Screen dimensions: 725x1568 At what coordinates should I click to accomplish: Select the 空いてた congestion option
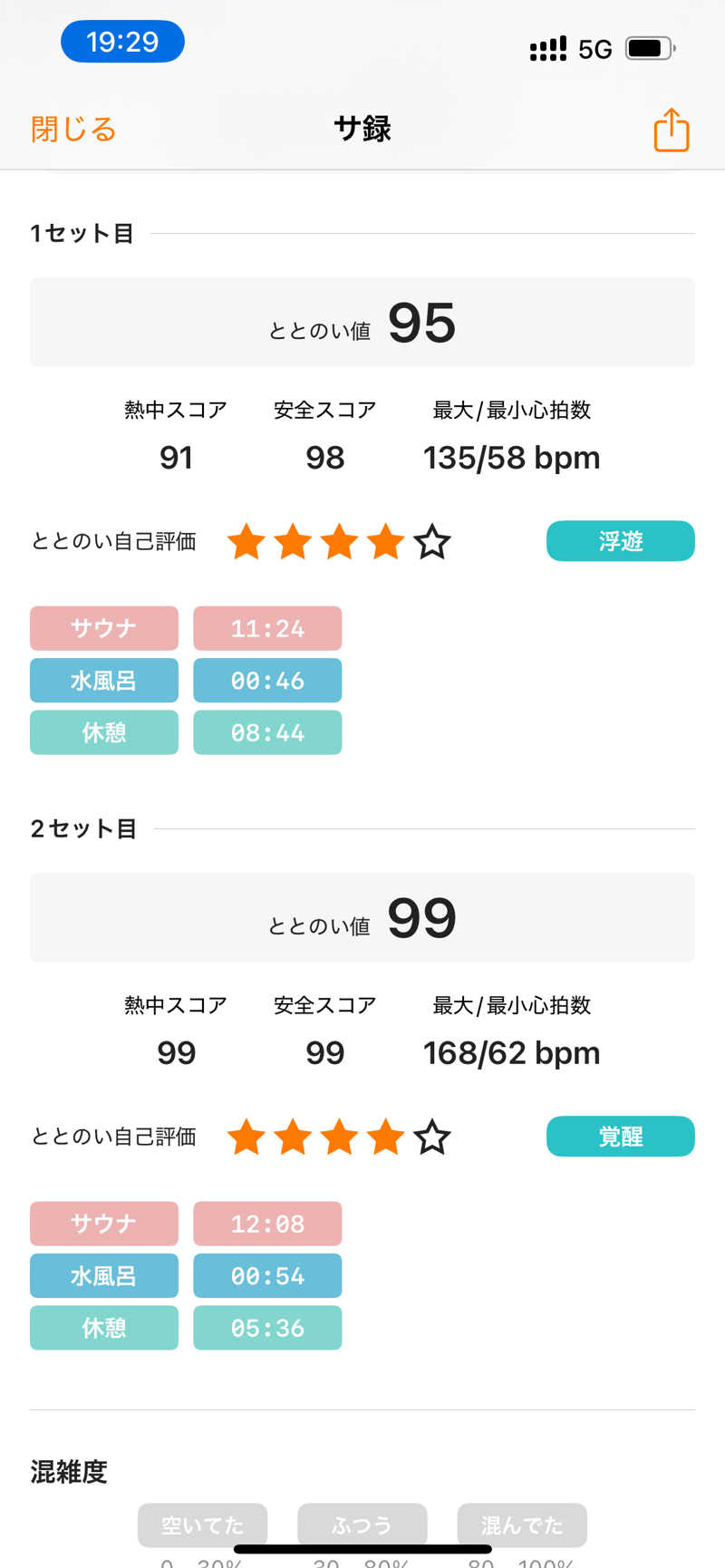click(202, 1524)
